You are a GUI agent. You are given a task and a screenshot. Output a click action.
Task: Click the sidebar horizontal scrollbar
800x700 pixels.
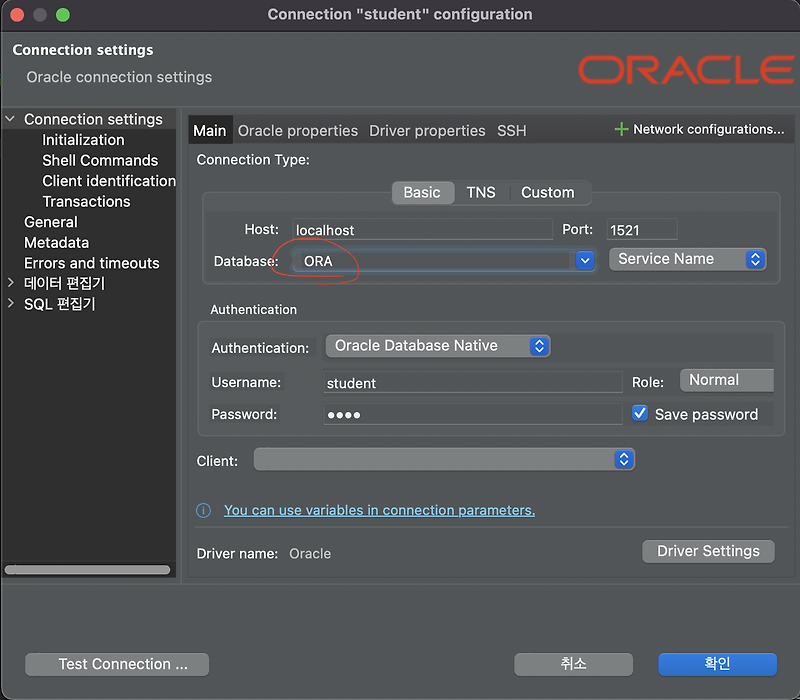pyautogui.click(x=87, y=569)
